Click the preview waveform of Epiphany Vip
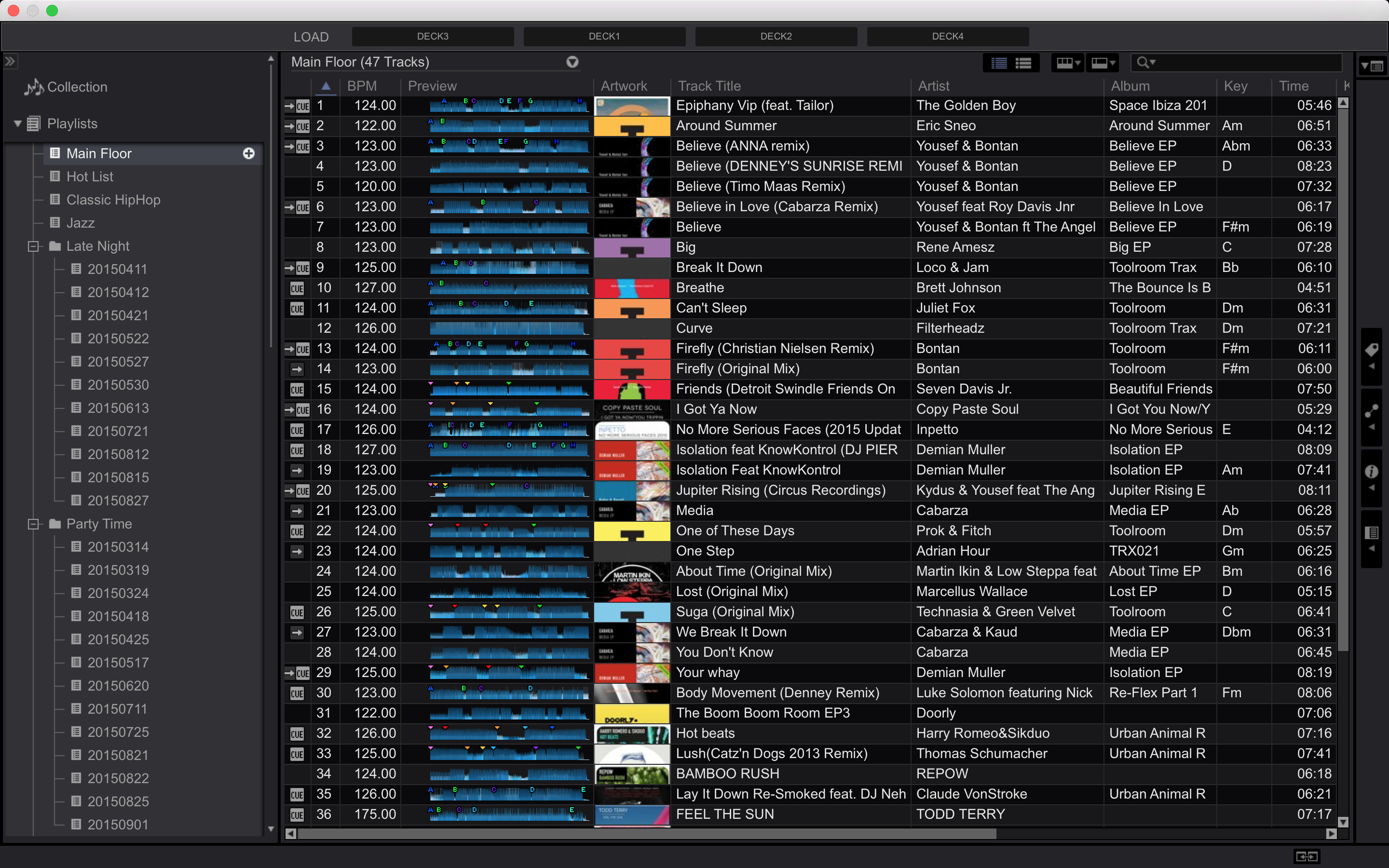This screenshot has height=868, width=1389. pos(508,106)
